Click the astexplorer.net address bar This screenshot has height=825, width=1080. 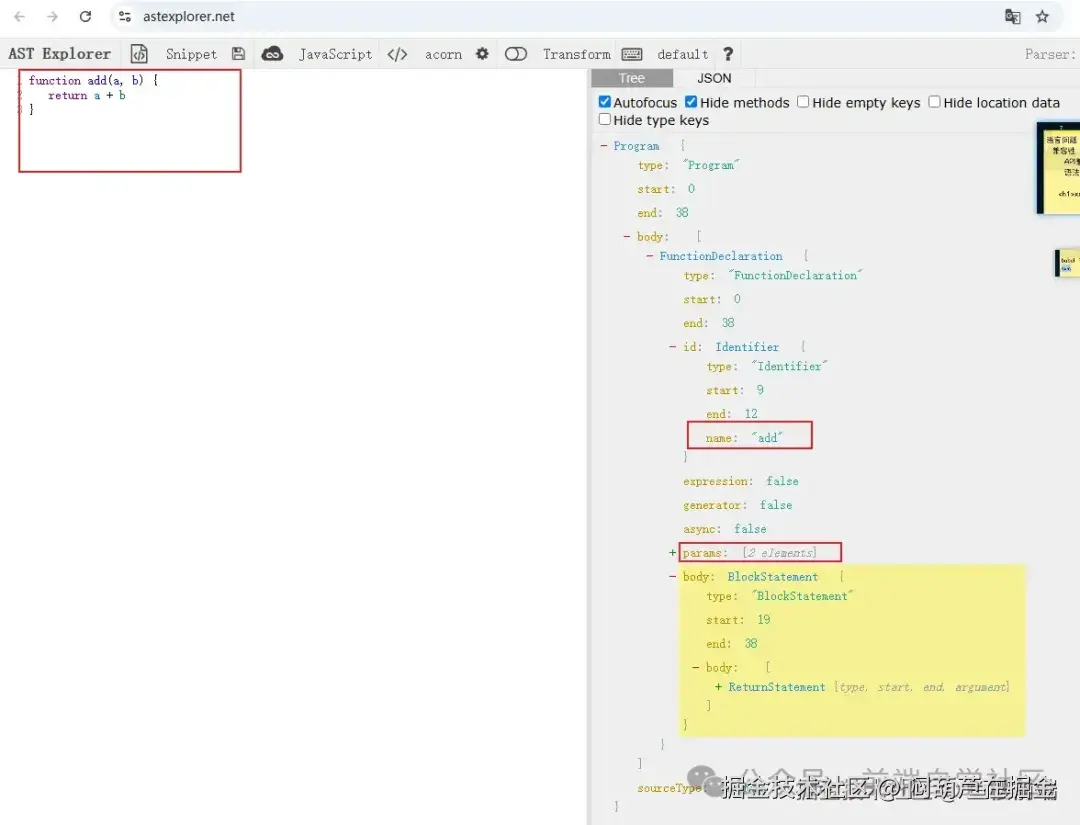tap(551, 17)
